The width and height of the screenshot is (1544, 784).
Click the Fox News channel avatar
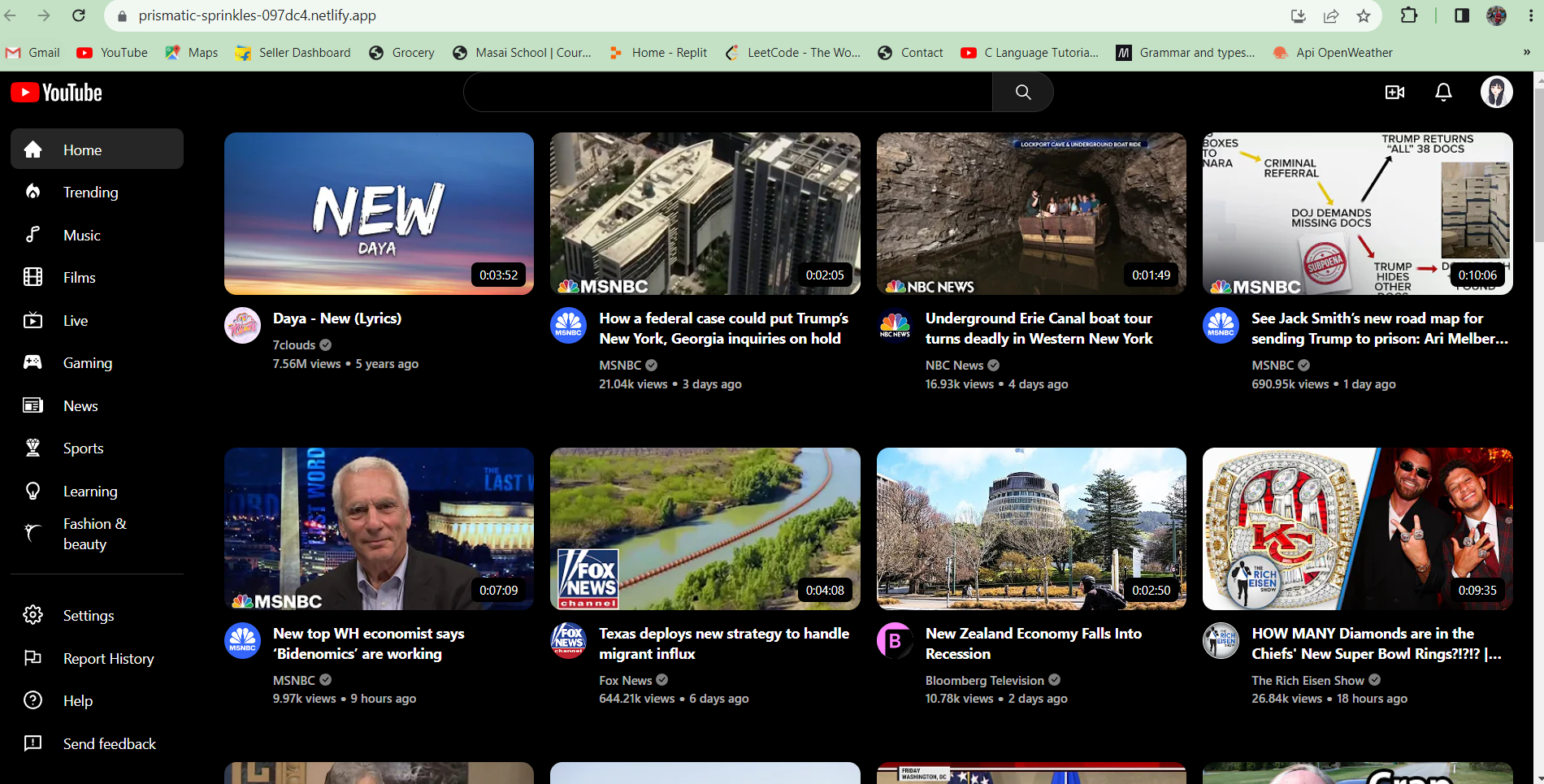click(568, 641)
